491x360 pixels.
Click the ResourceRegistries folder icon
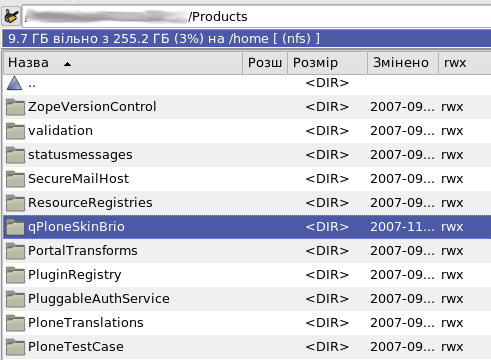click(15, 203)
